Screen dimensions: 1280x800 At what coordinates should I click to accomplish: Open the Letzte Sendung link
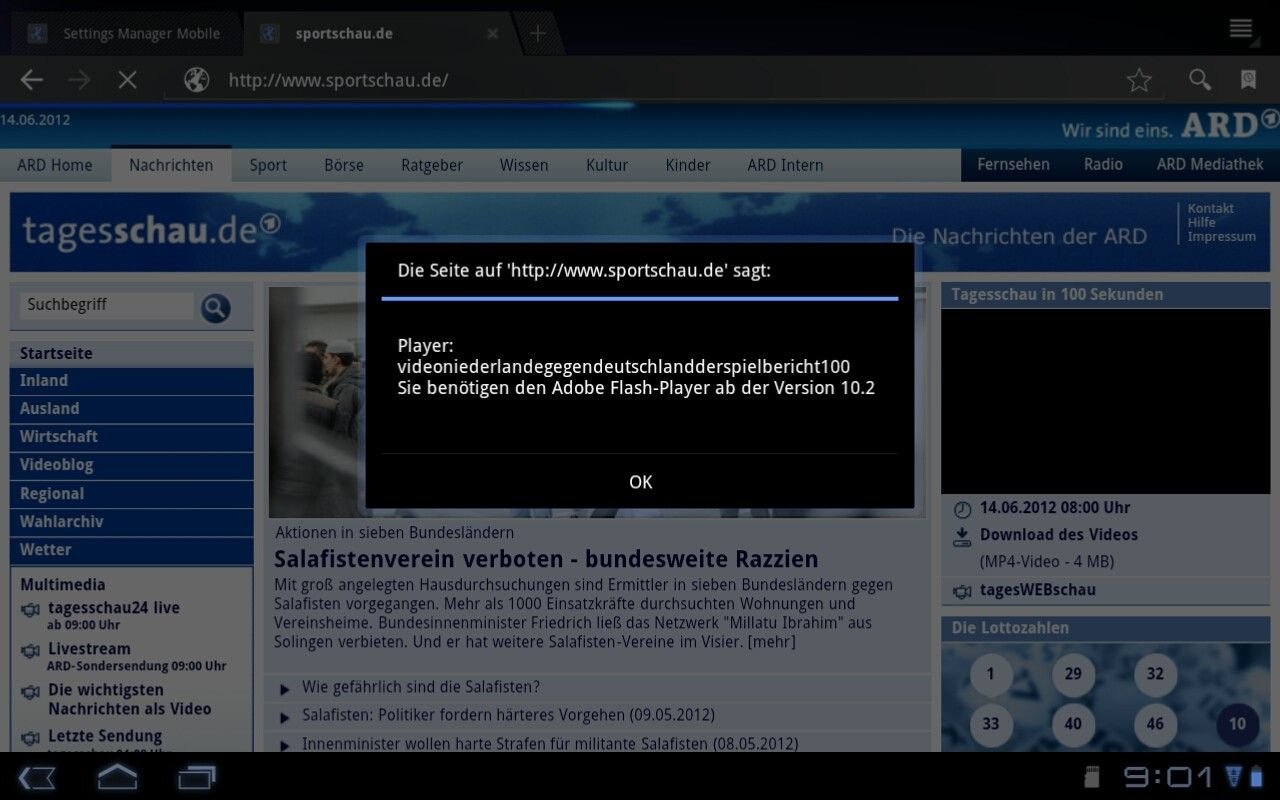pos(105,736)
